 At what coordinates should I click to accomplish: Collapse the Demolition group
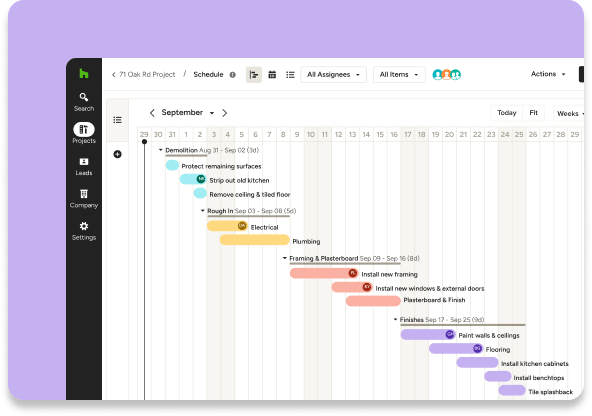160,150
